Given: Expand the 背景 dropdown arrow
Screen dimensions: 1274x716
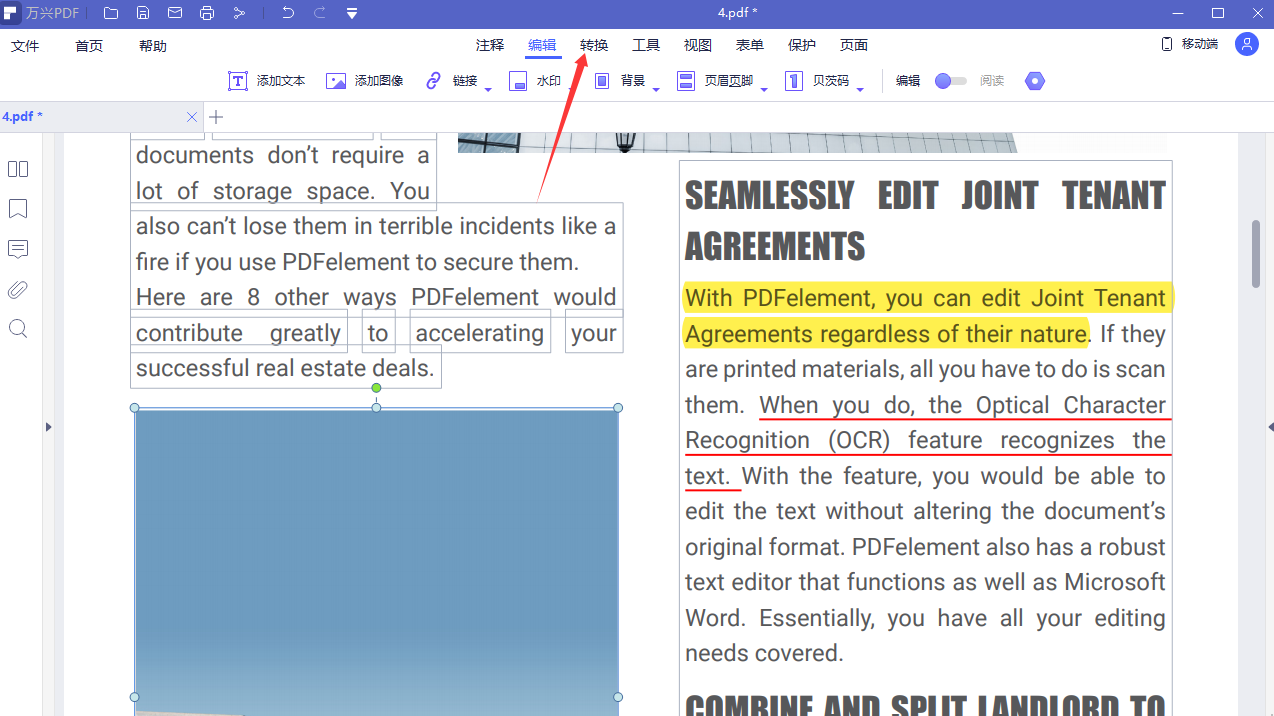Looking at the screenshot, I should (656, 90).
